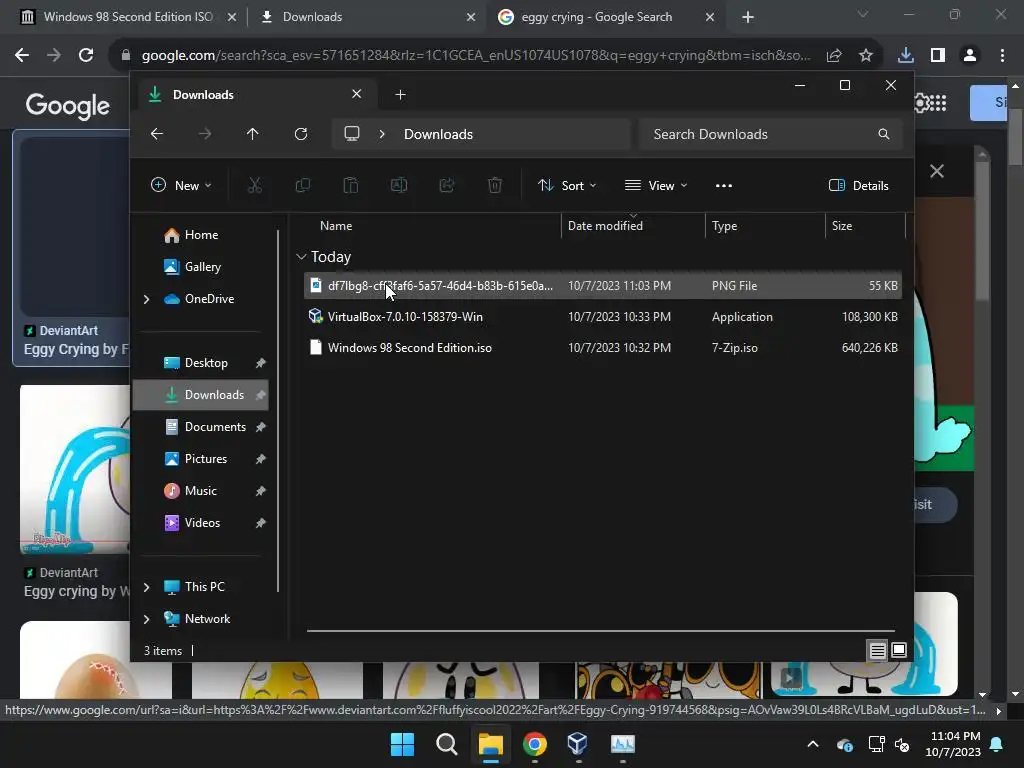Click the VirtualBox icon on the taskbar
The image size is (1024, 768).
(x=577, y=744)
